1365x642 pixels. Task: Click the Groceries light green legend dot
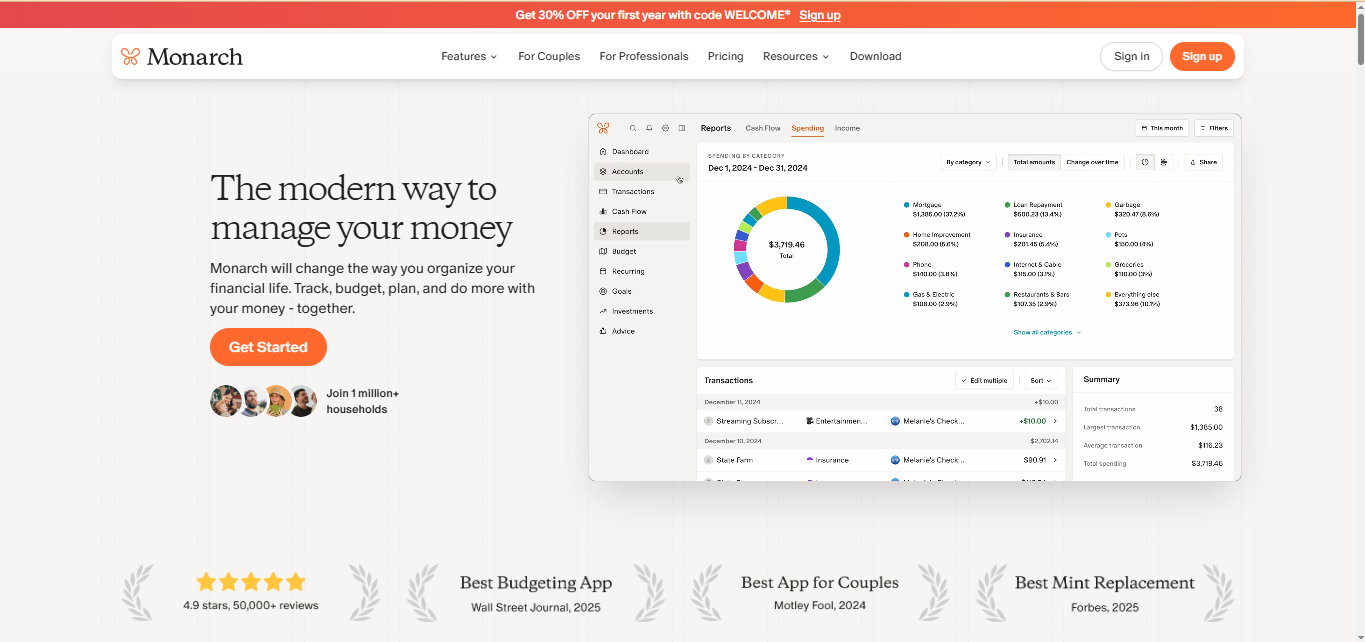pyautogui.click(x=1108, y=265)
